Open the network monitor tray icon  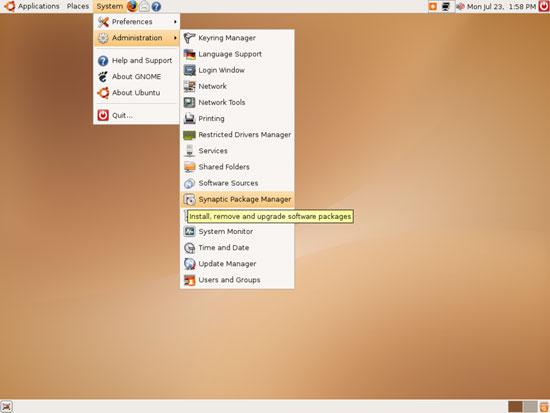(x=445, y=6)
